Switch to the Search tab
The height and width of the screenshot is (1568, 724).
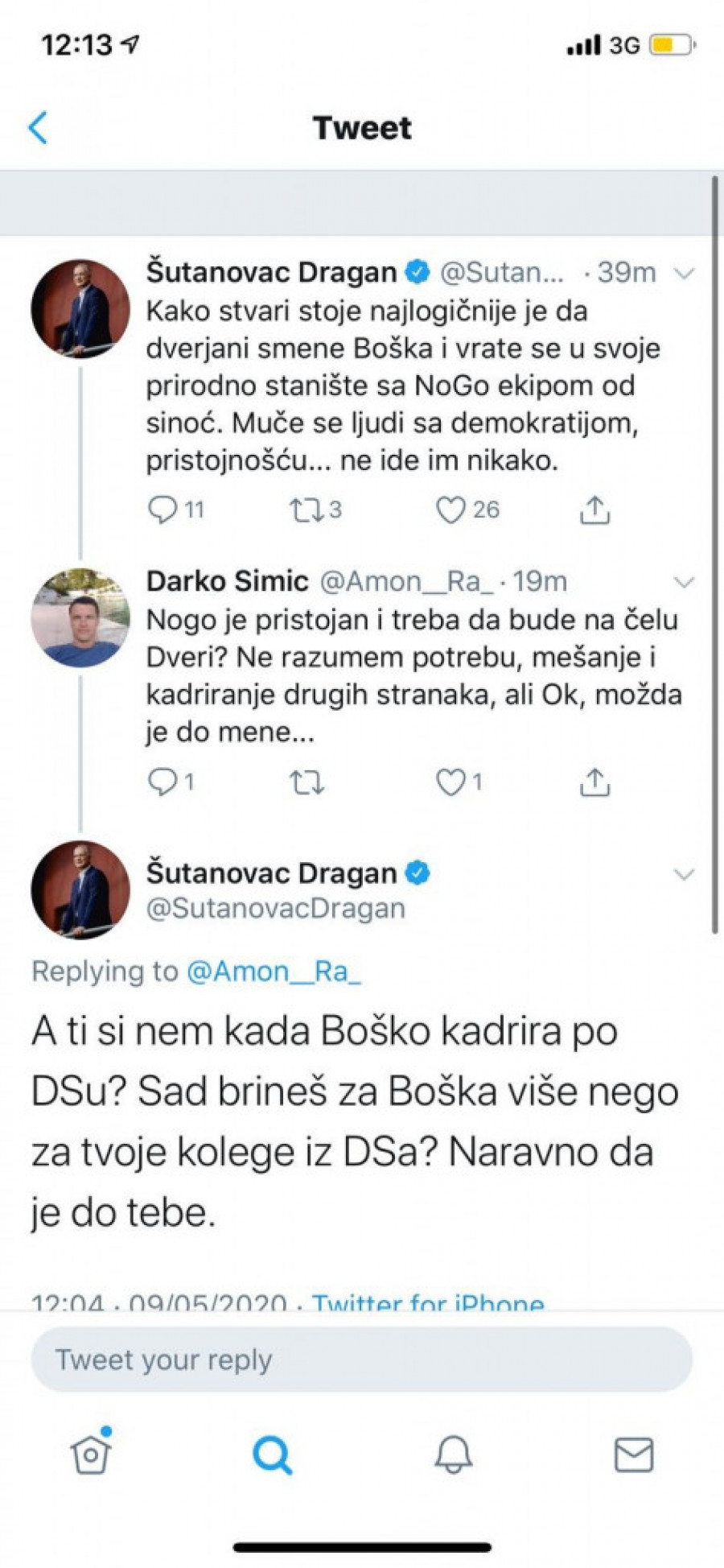click(272, 1454)
